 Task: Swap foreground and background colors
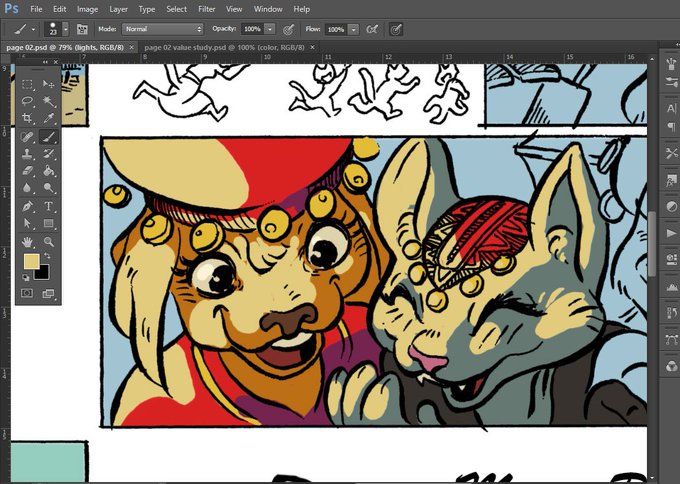pyautogui.click(x=47, y=256)
